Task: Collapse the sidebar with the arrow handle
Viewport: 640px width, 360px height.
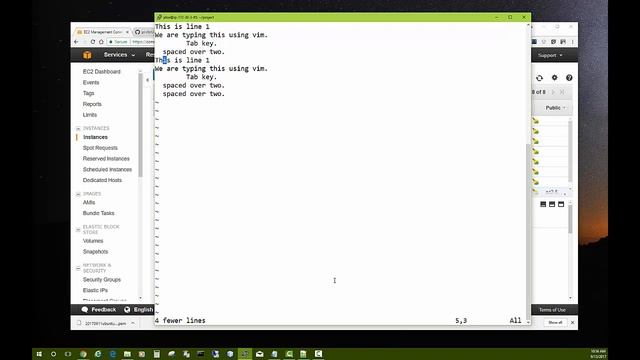Action: (147, 80)
